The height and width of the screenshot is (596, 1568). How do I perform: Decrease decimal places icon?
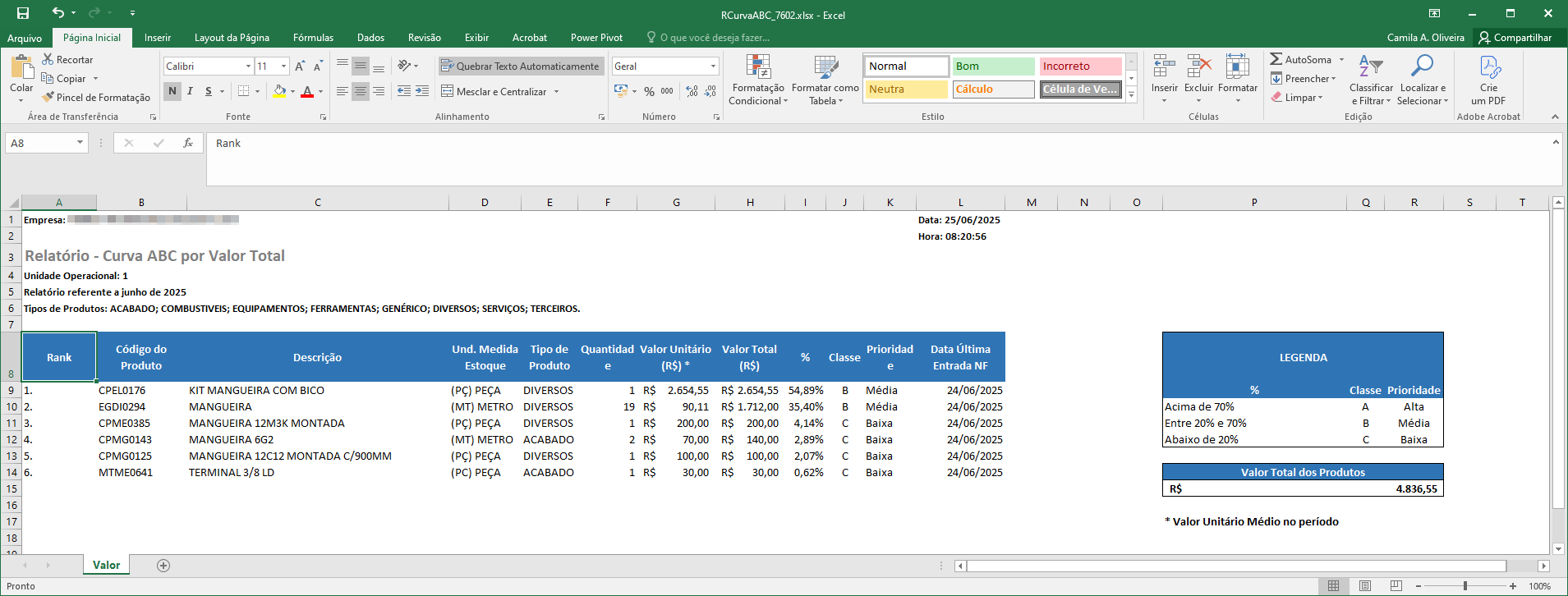click(x=710, y=91)
